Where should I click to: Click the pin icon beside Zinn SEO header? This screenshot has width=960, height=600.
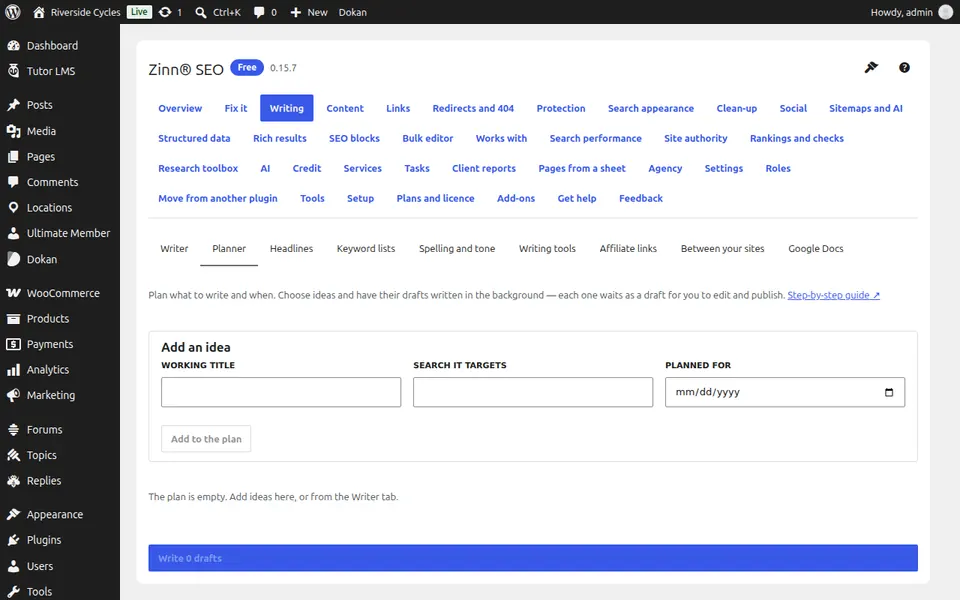[x=871, y=67]
